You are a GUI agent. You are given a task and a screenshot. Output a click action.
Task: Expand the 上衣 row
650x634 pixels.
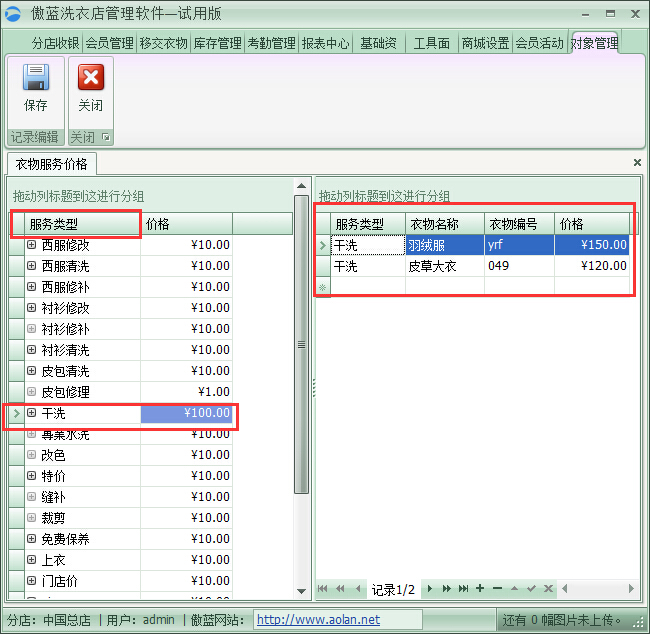coord(32,559)
